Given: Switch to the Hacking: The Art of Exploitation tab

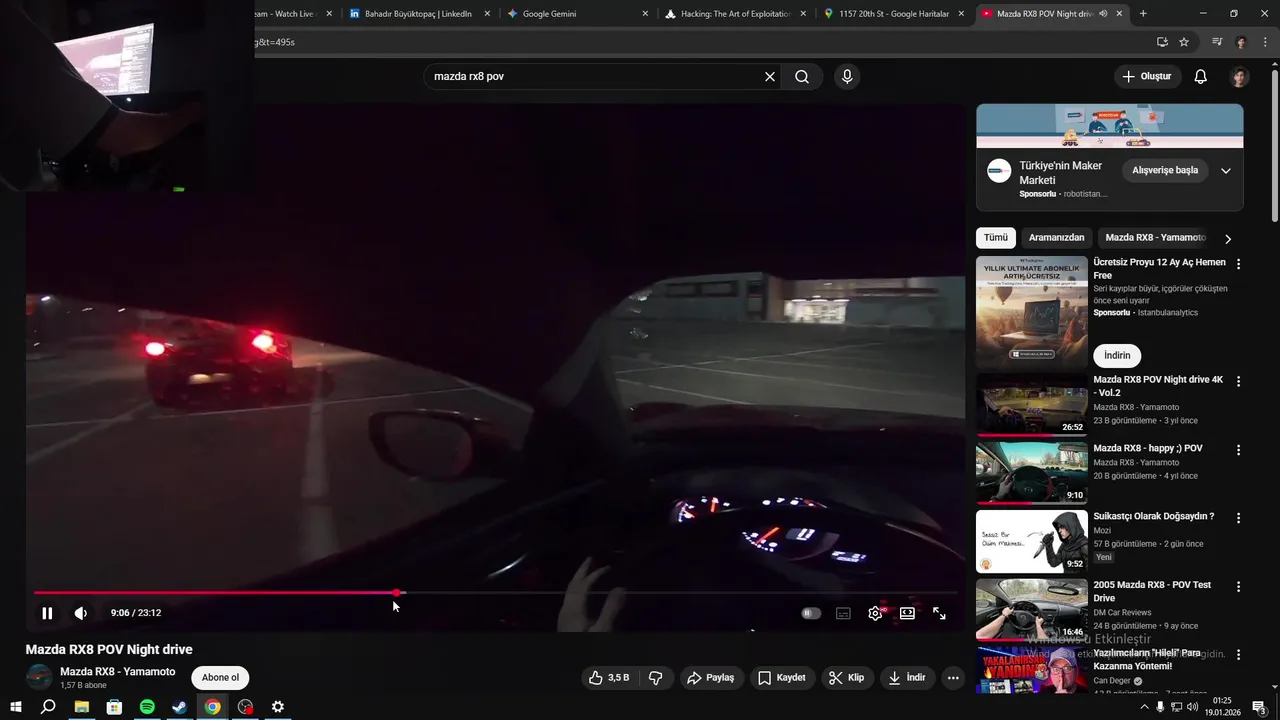Looking at the screenshot, I should point(735,14).
